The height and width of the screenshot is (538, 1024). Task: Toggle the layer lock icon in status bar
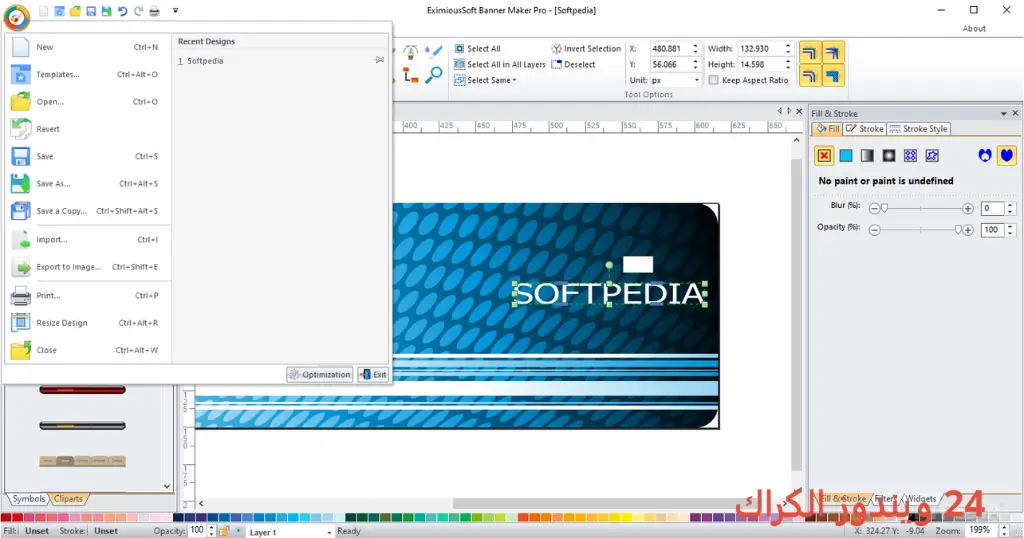(x=224, y=531)
